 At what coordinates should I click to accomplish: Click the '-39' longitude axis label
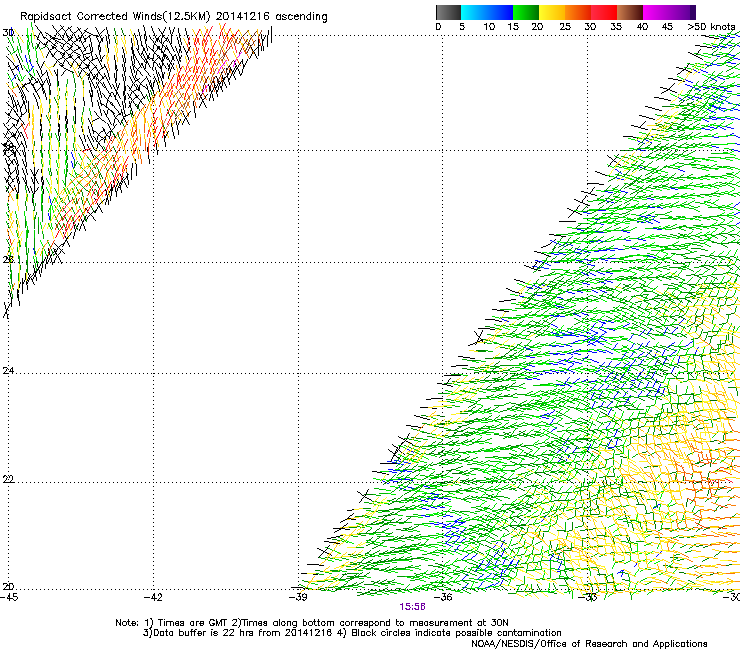click(x=298, y=598)
